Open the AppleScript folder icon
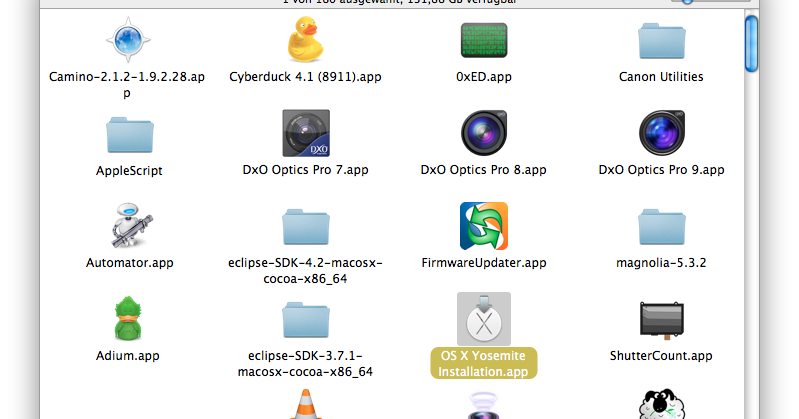The width and height of the screenshot is (799, 419). click(x=129, y=135)
